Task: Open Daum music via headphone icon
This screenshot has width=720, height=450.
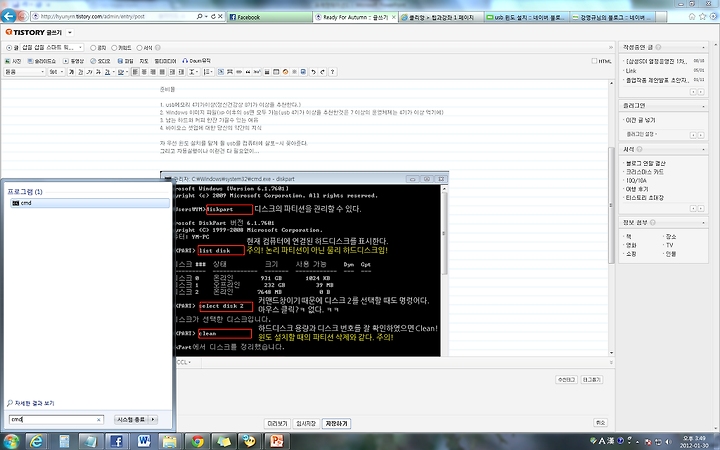Action: pos(185,61)
